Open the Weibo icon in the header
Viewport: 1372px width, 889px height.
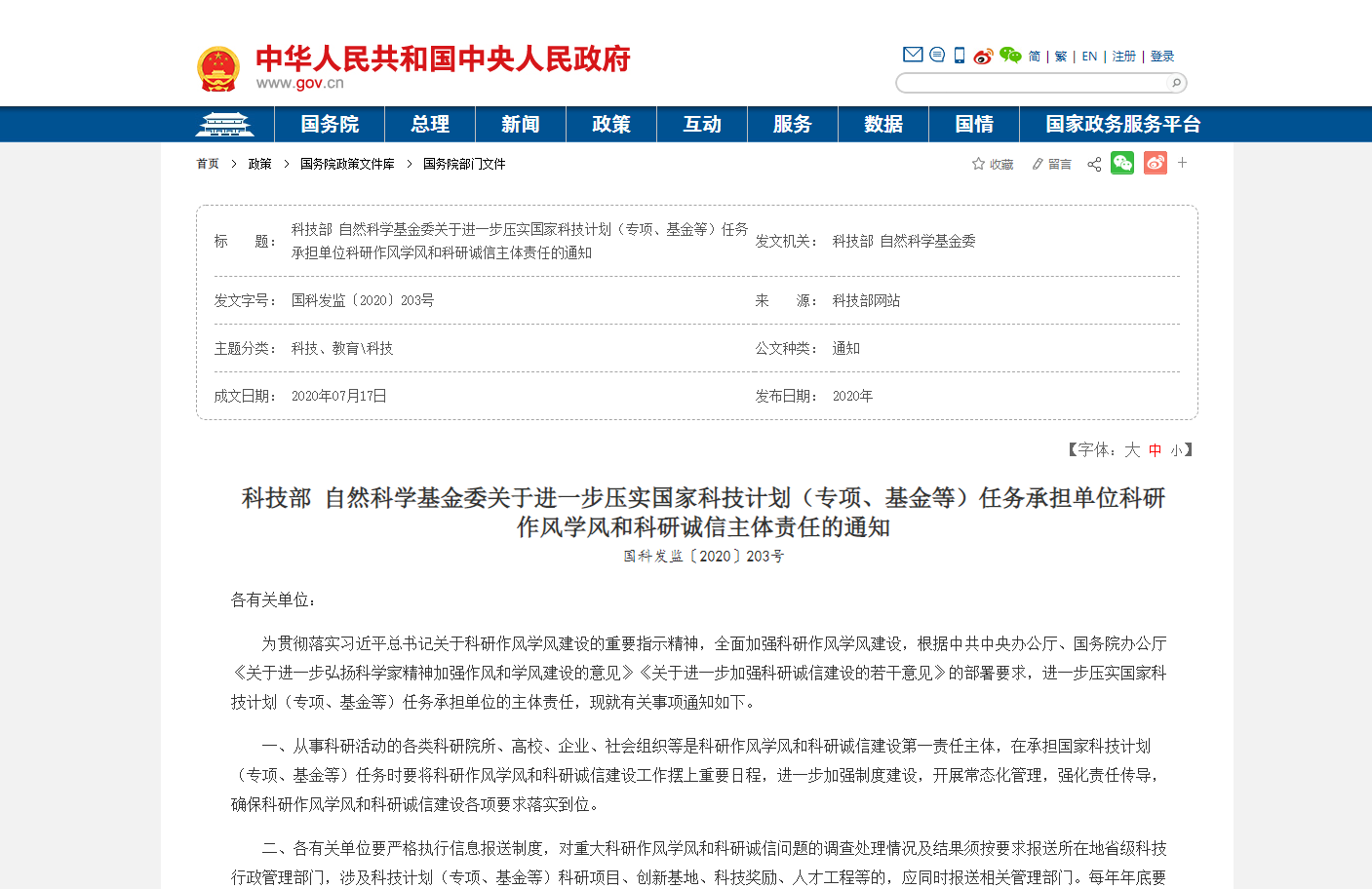click(983, 56)
